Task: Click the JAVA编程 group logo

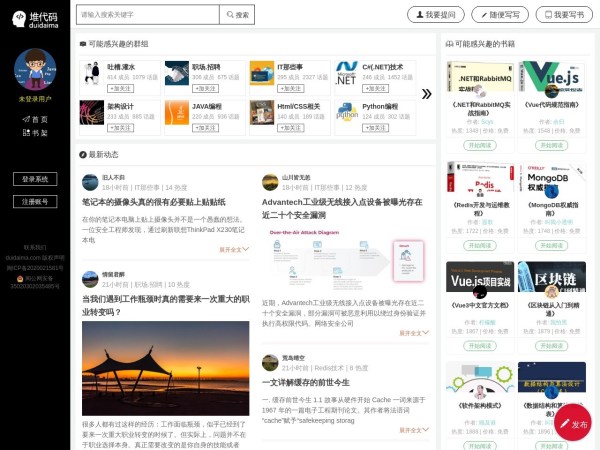Action: 176,112
